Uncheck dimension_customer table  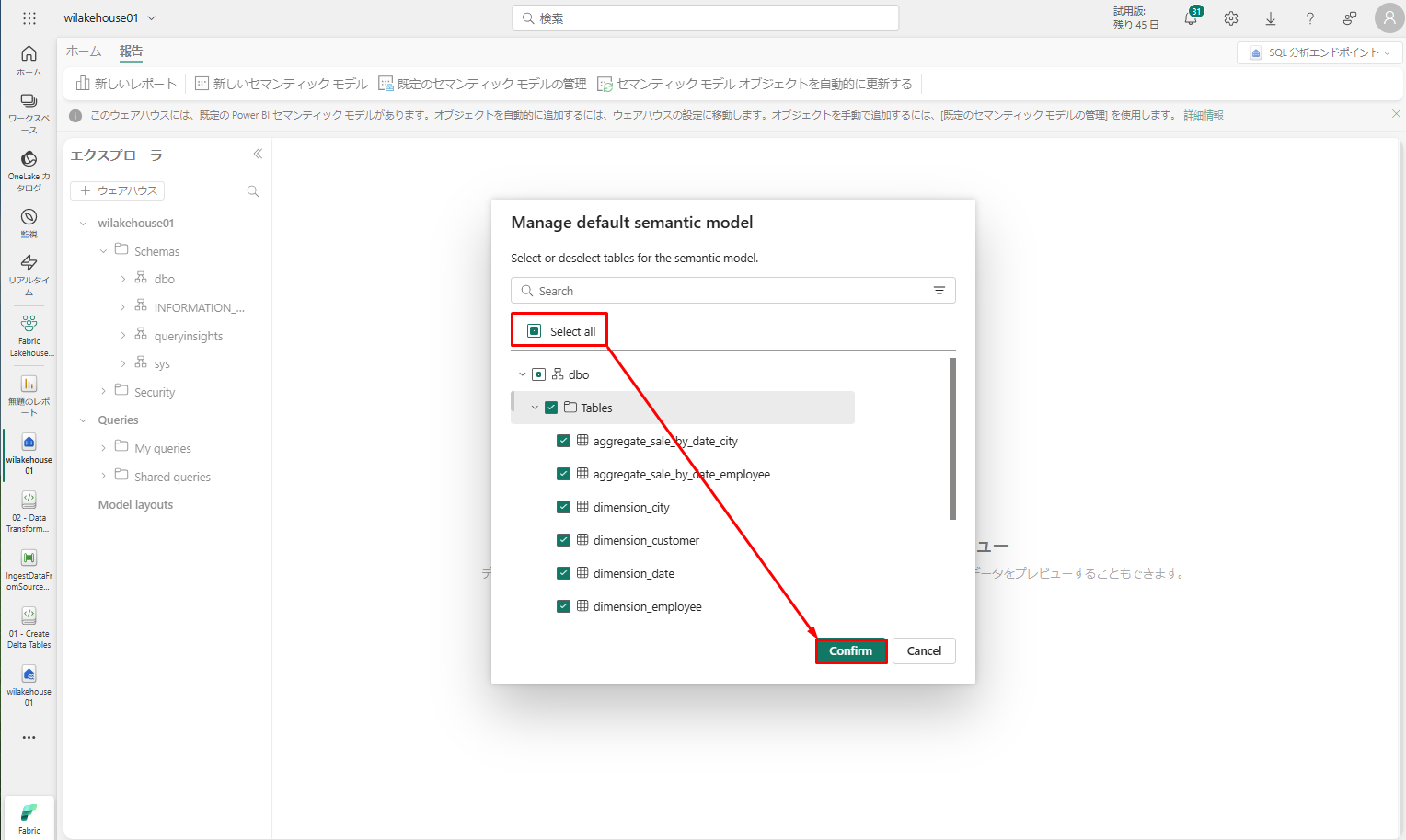click(x=563, y=540)
